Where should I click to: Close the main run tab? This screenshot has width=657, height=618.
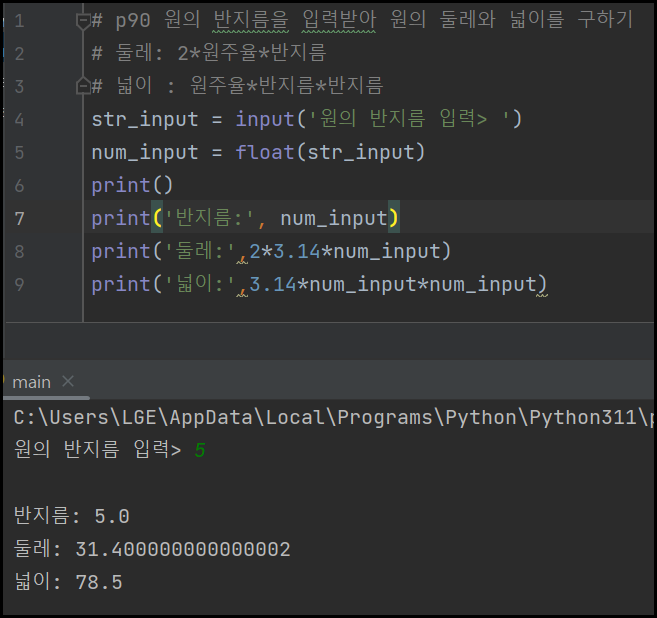click(68, 382)
